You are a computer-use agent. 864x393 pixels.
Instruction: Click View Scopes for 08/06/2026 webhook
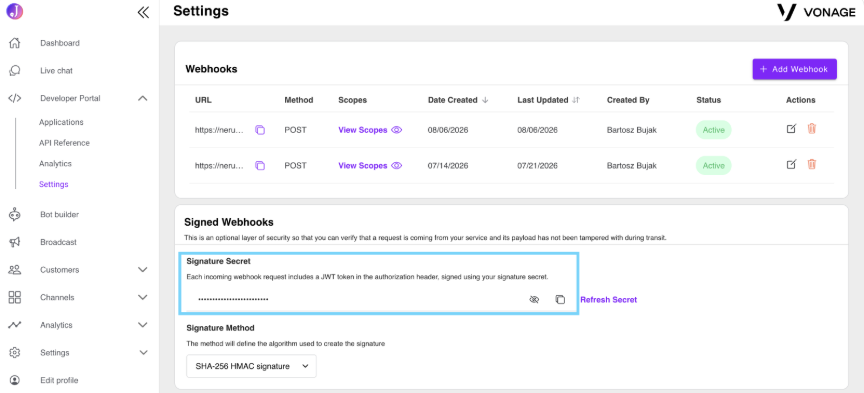[363, 130]
